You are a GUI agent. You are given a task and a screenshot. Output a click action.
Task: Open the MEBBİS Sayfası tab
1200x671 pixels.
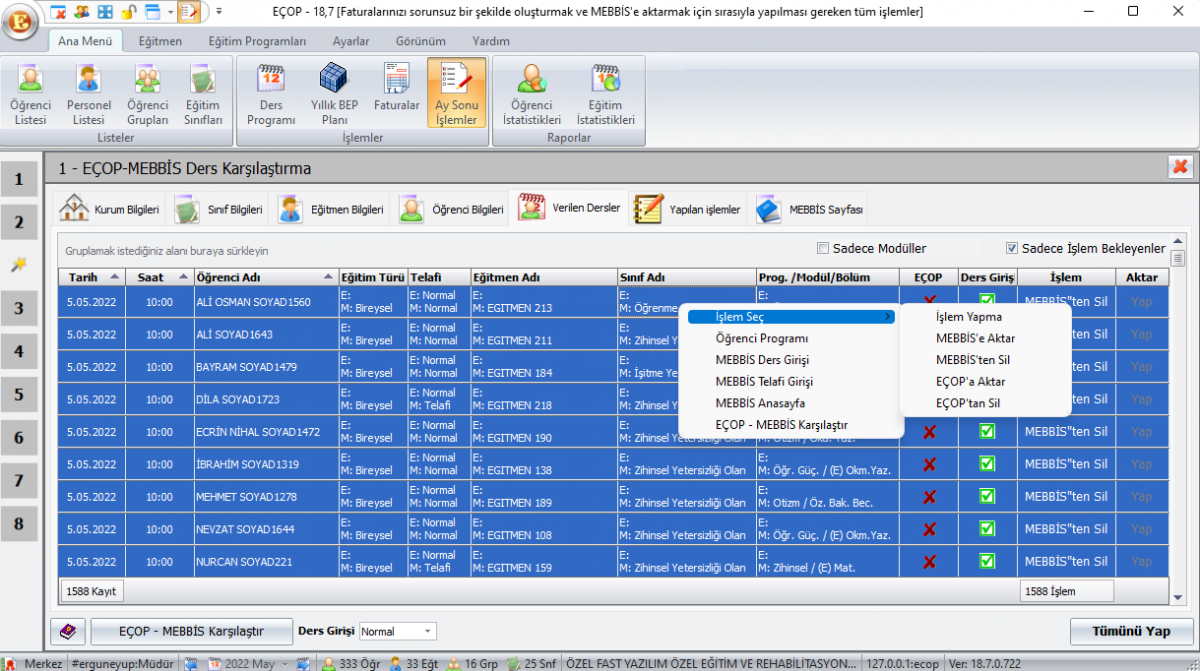tap(810, 210)
